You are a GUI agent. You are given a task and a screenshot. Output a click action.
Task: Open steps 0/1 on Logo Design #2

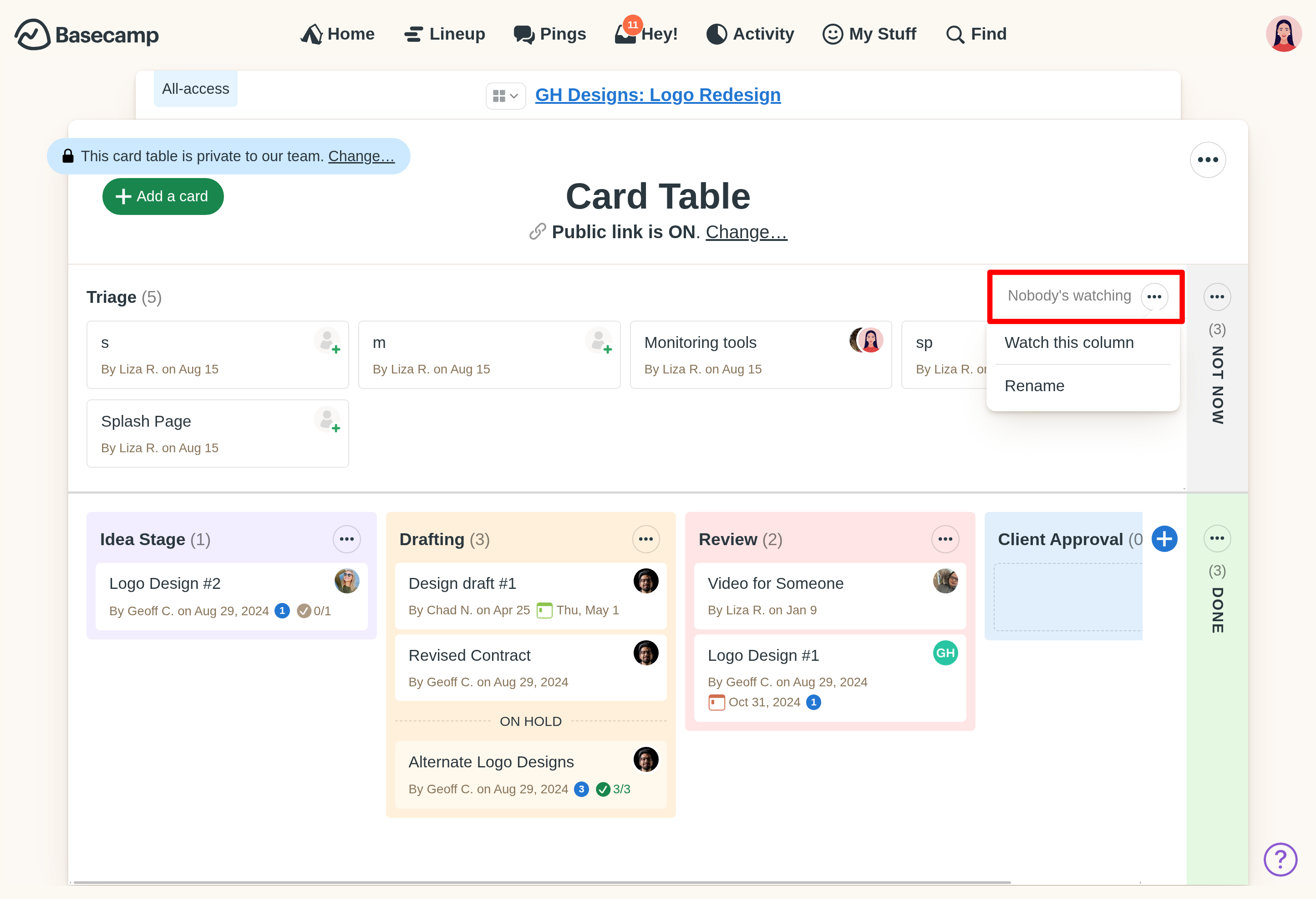tap(314, 611)
